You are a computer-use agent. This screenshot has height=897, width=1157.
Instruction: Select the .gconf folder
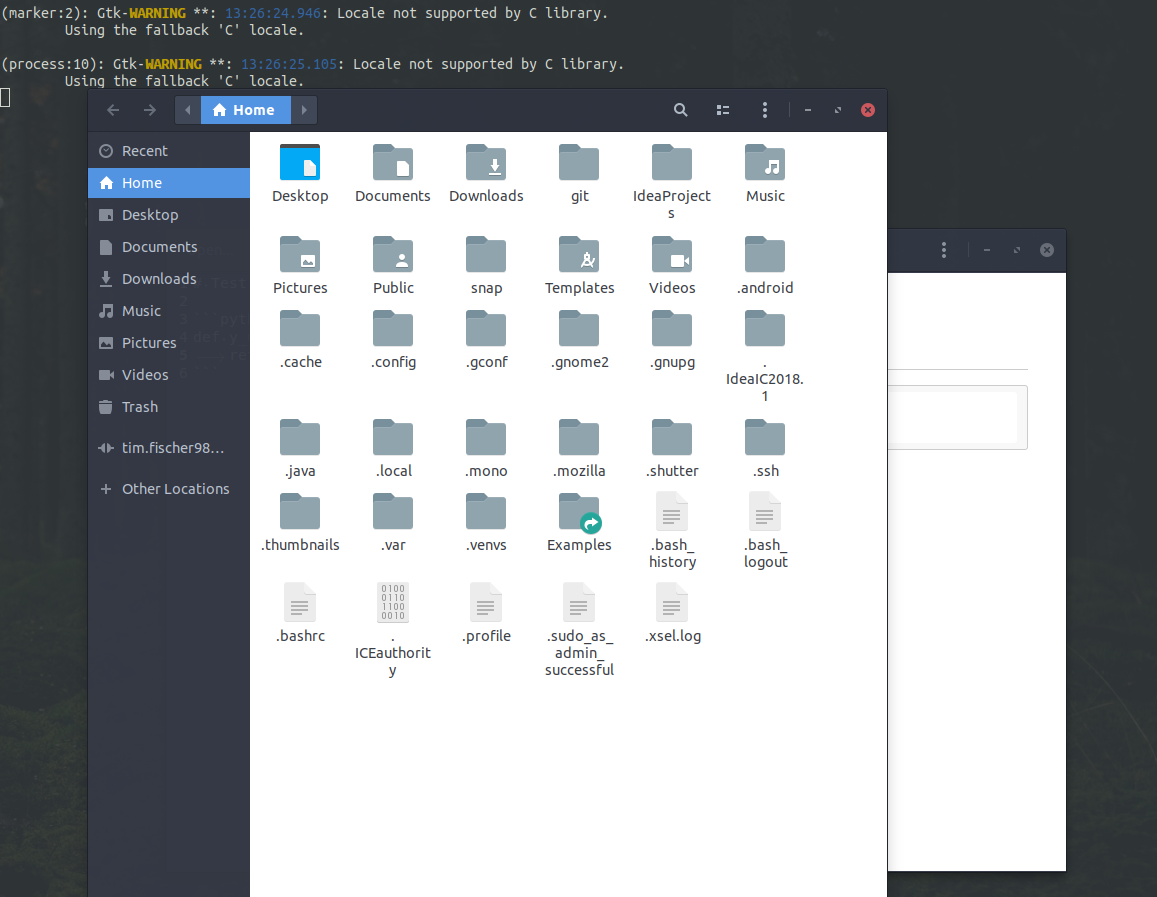coord(486,329)
